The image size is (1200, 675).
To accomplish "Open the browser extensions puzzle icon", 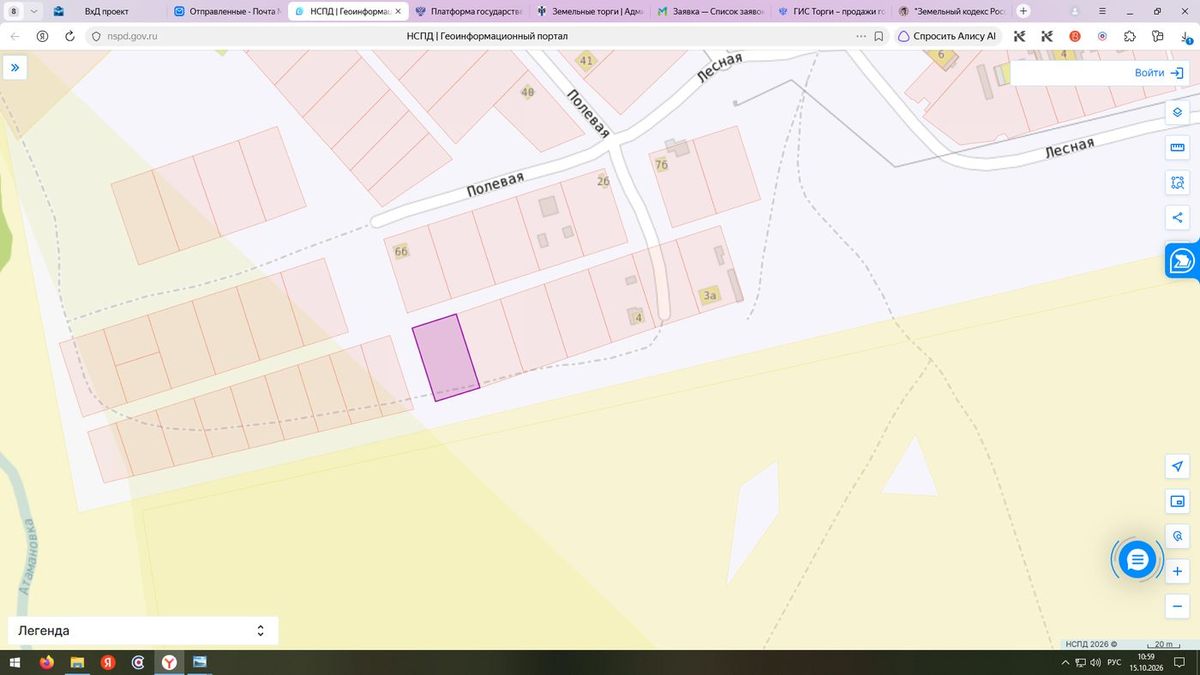I will 1130,36.
